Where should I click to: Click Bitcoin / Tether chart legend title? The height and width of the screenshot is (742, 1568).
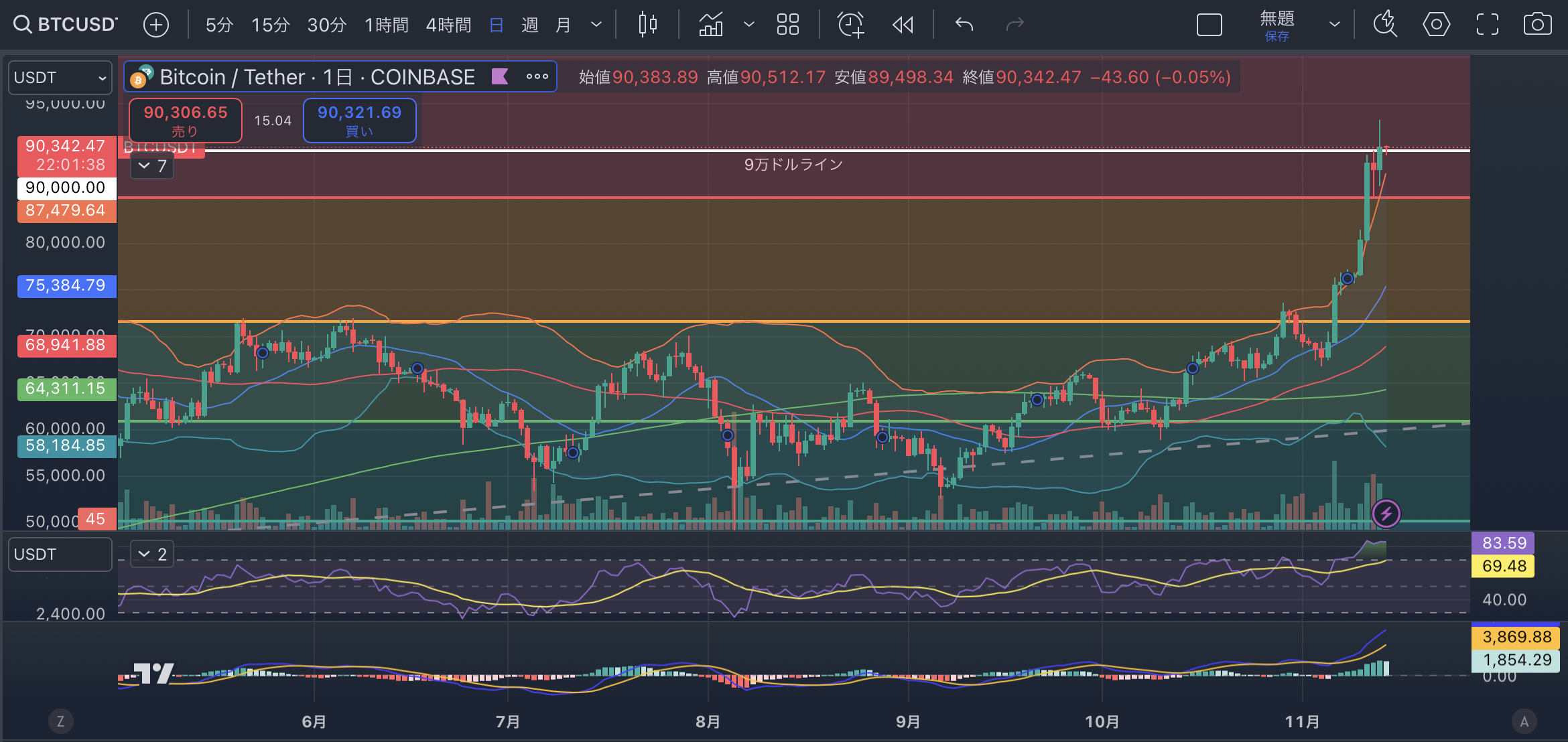click(x=317, y=77)
